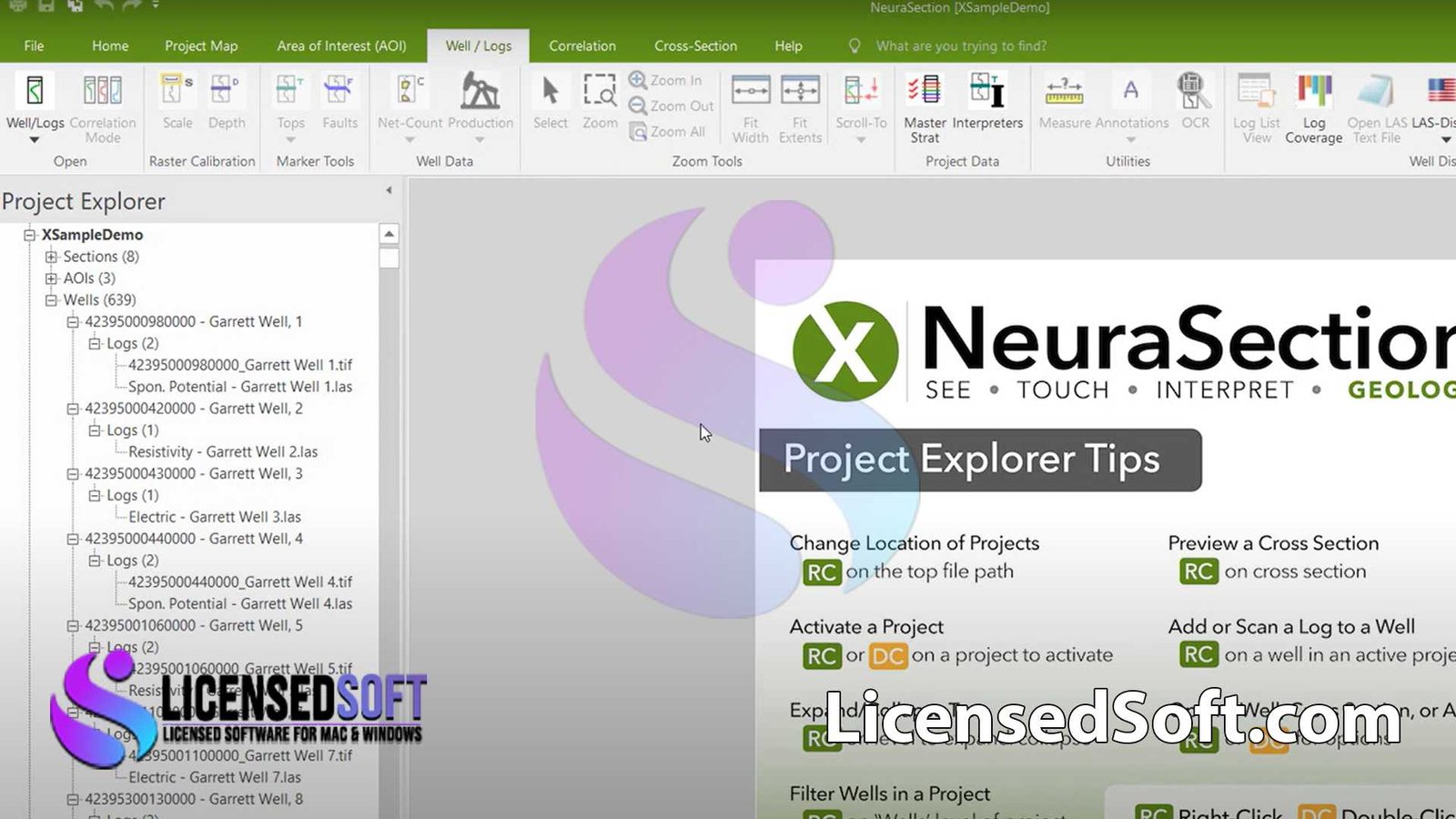Open LAS Text File
Screen dimensions: 1456x819
click(1377, 107)
